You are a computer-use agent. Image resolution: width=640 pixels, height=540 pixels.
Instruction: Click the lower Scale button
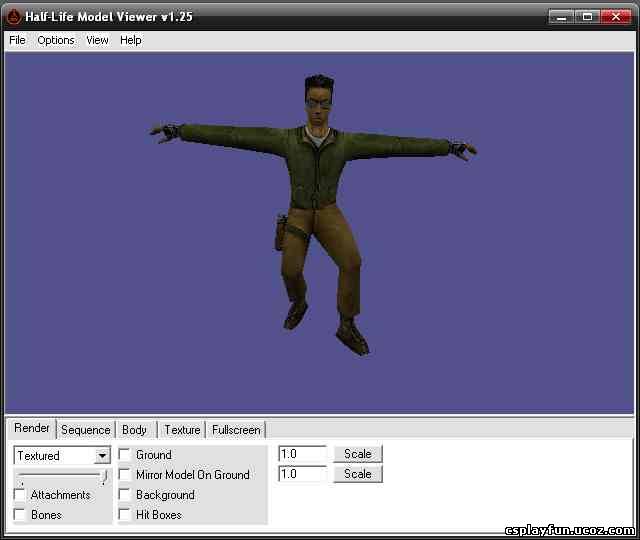pos(358,474)
